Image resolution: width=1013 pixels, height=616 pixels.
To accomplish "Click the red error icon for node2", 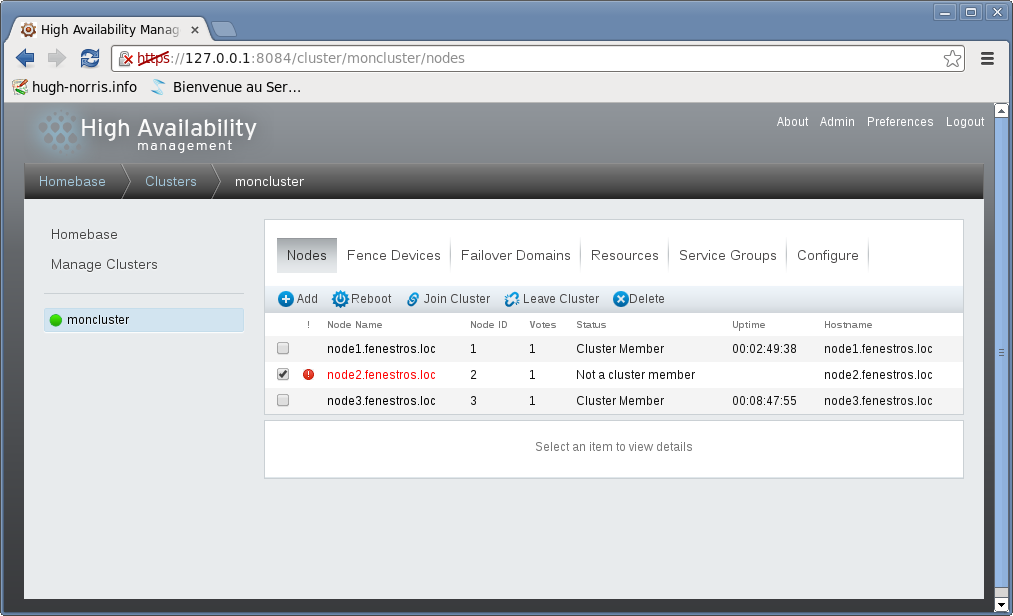I will (x=308, y=375).
